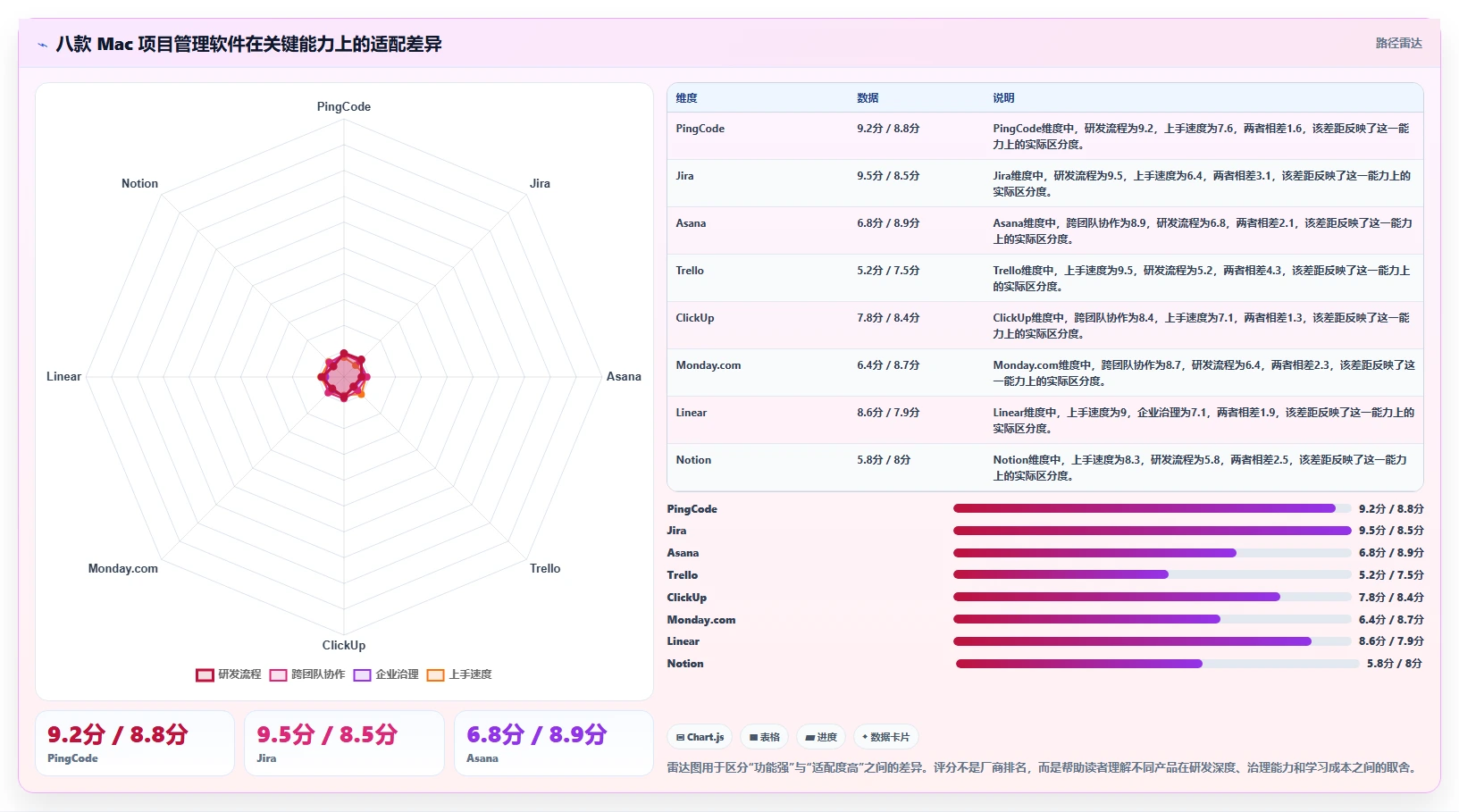Click the Linear progress row score 8.6分 / 7.9分

click(x=1391, y=641)
